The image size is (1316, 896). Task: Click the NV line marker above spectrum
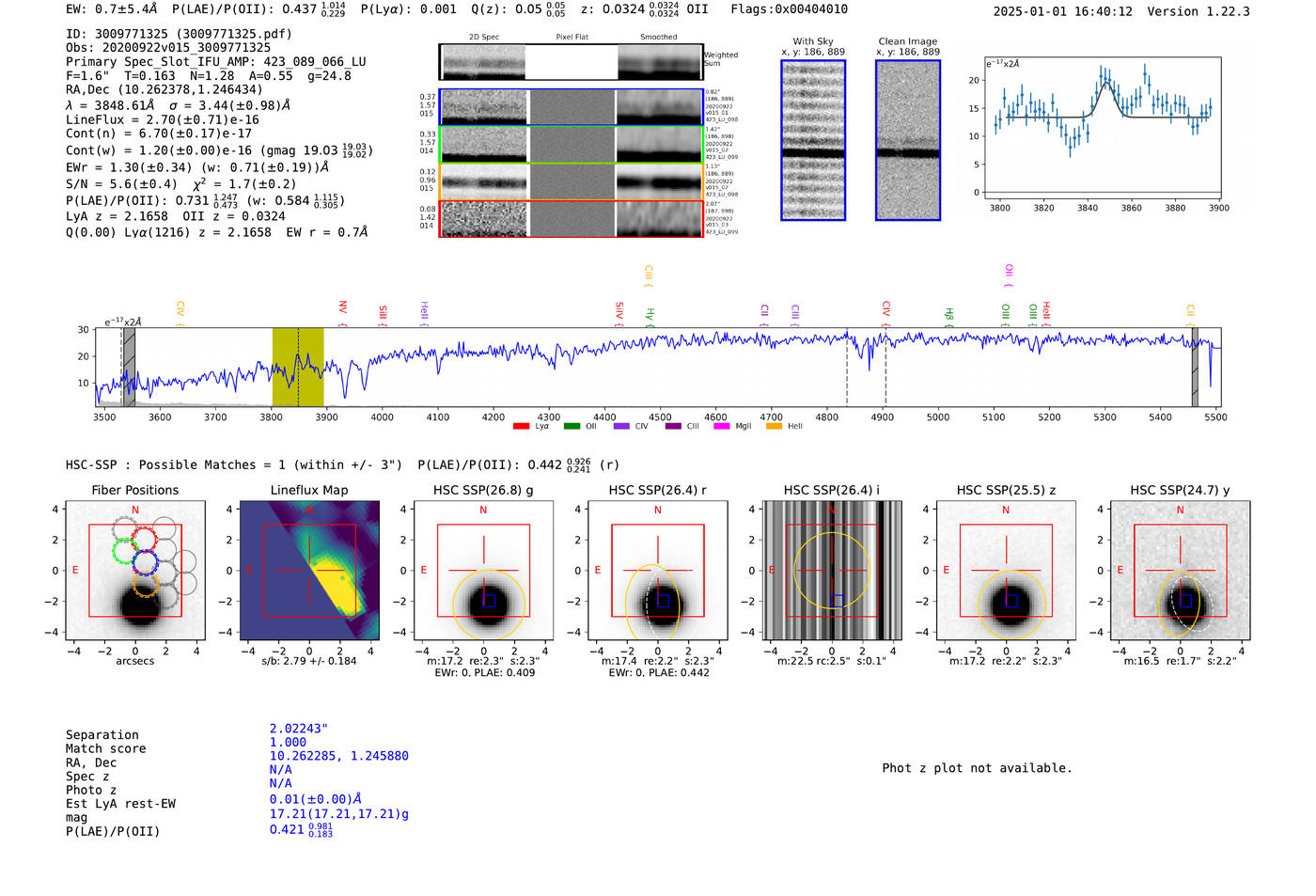(343, 313)
